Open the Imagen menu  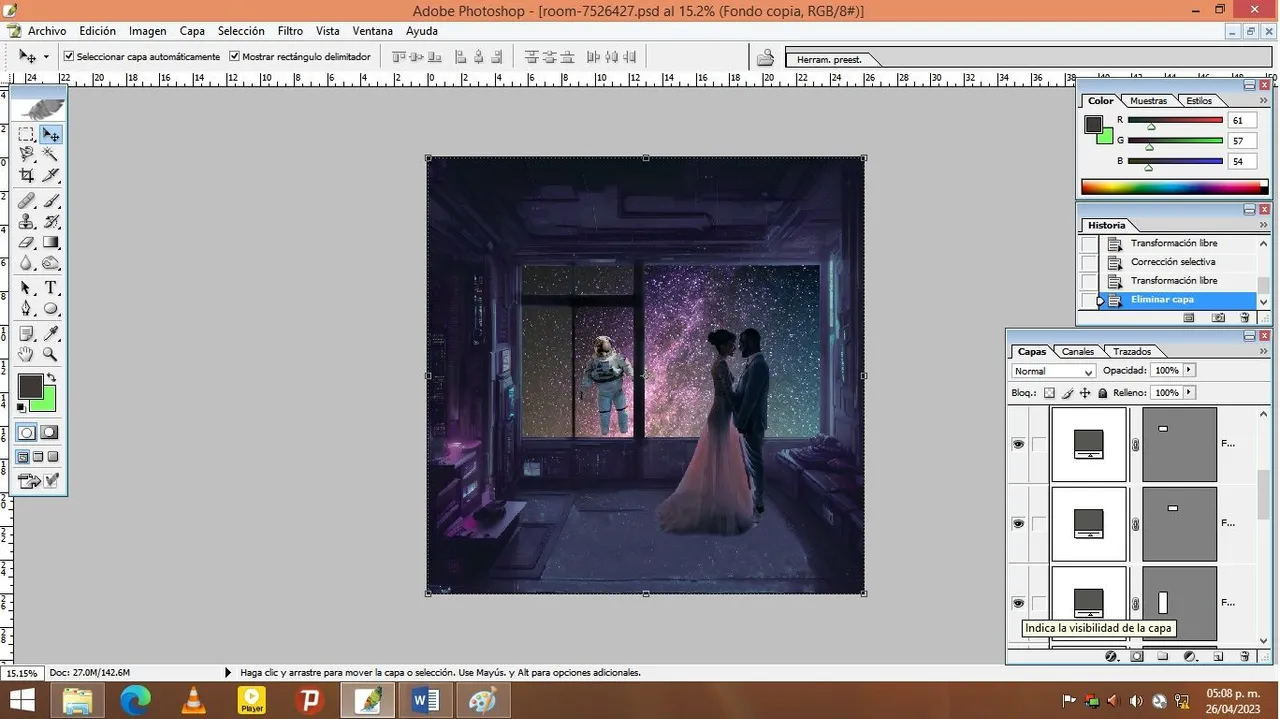[x=147, y=31]
